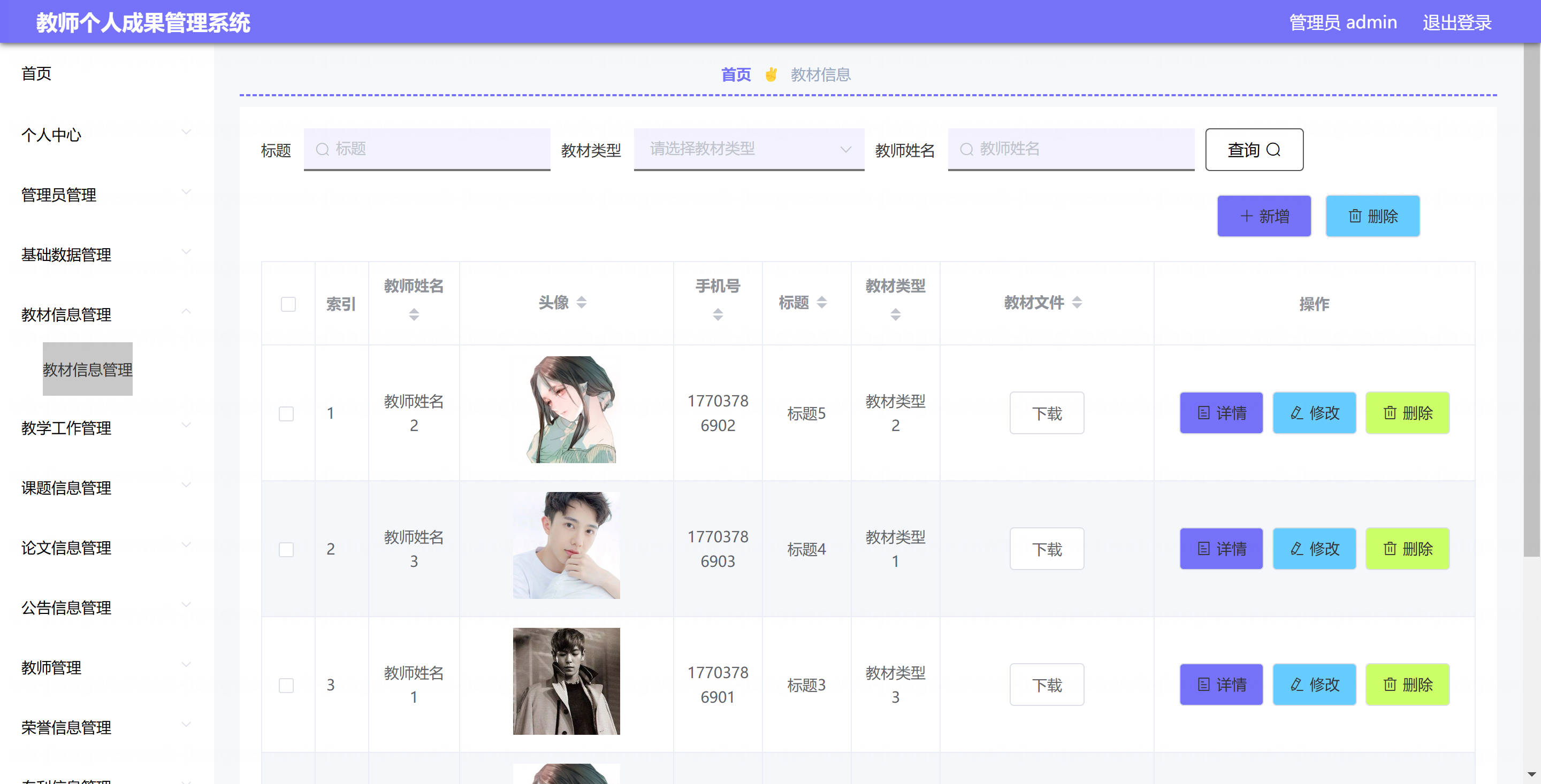1541x784 pixels.
Task: Download file for row 标题5
Action: pyautogui.click(x=1047, y=413)
